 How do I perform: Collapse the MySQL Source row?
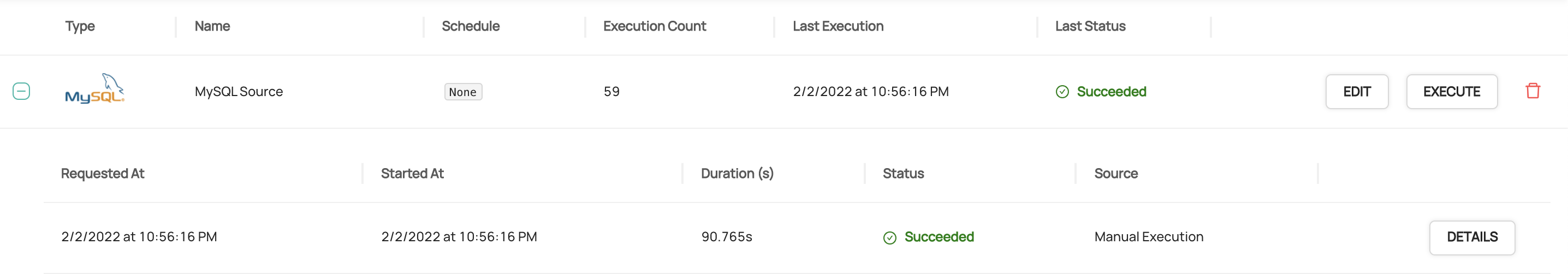tap(21, 91)
